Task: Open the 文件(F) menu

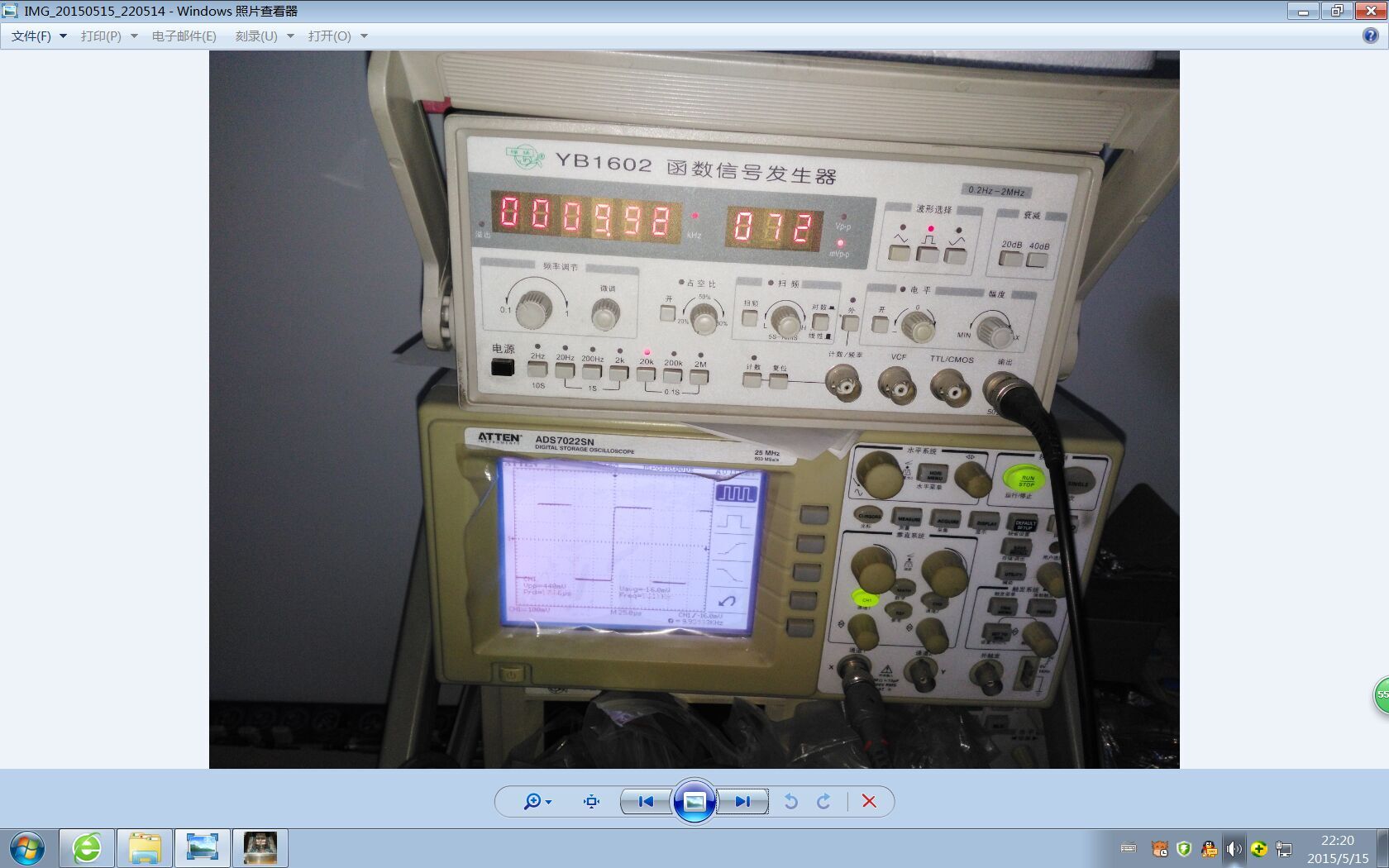Action: [x=39, y=36]
